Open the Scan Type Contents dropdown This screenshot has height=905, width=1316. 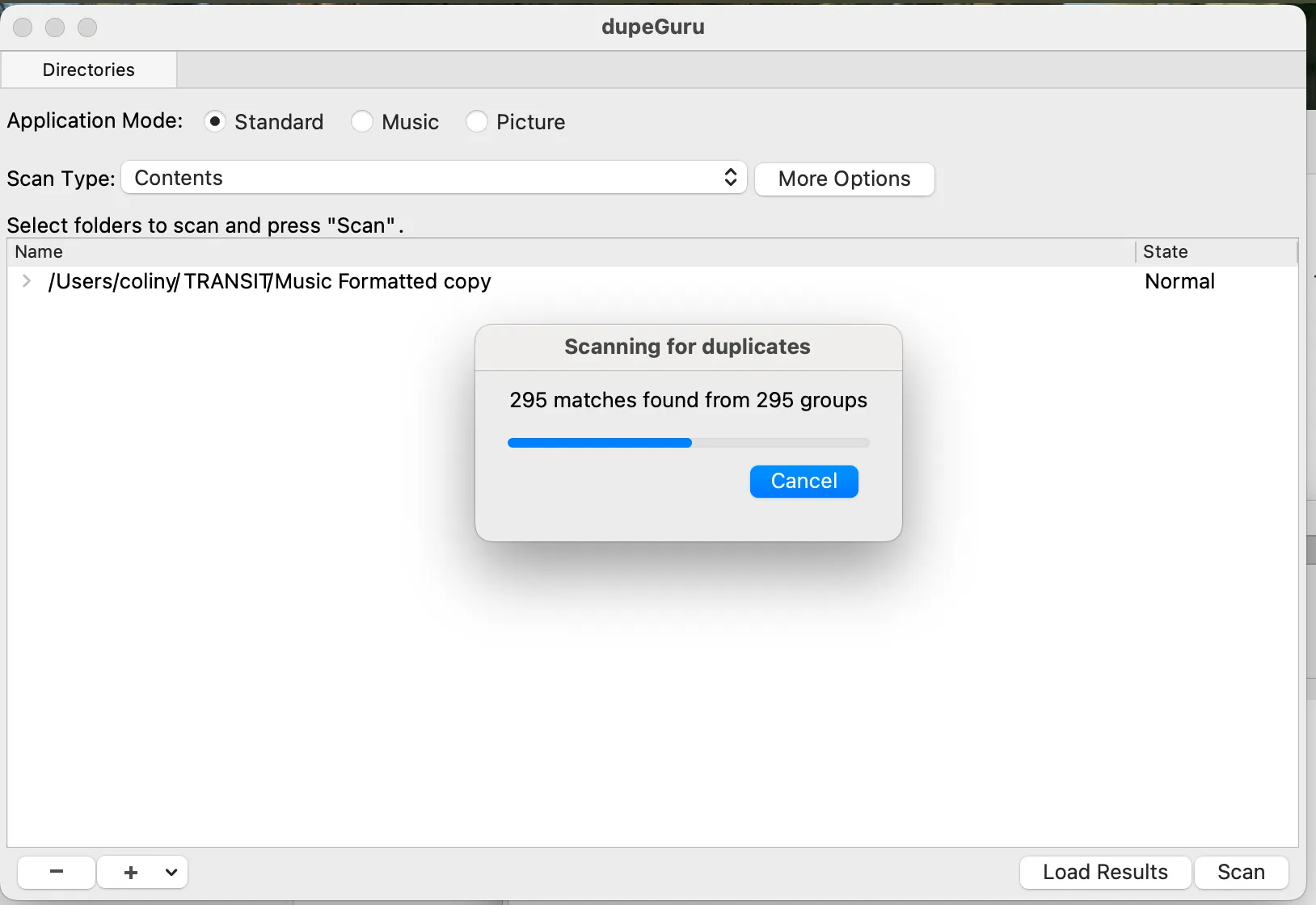(x=434, y=178)
